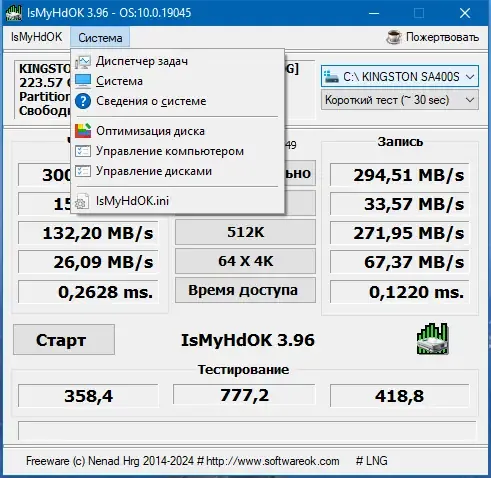Open the IsMyHdOK.ini file entry
491x478 pixels.
click(178, 201)
